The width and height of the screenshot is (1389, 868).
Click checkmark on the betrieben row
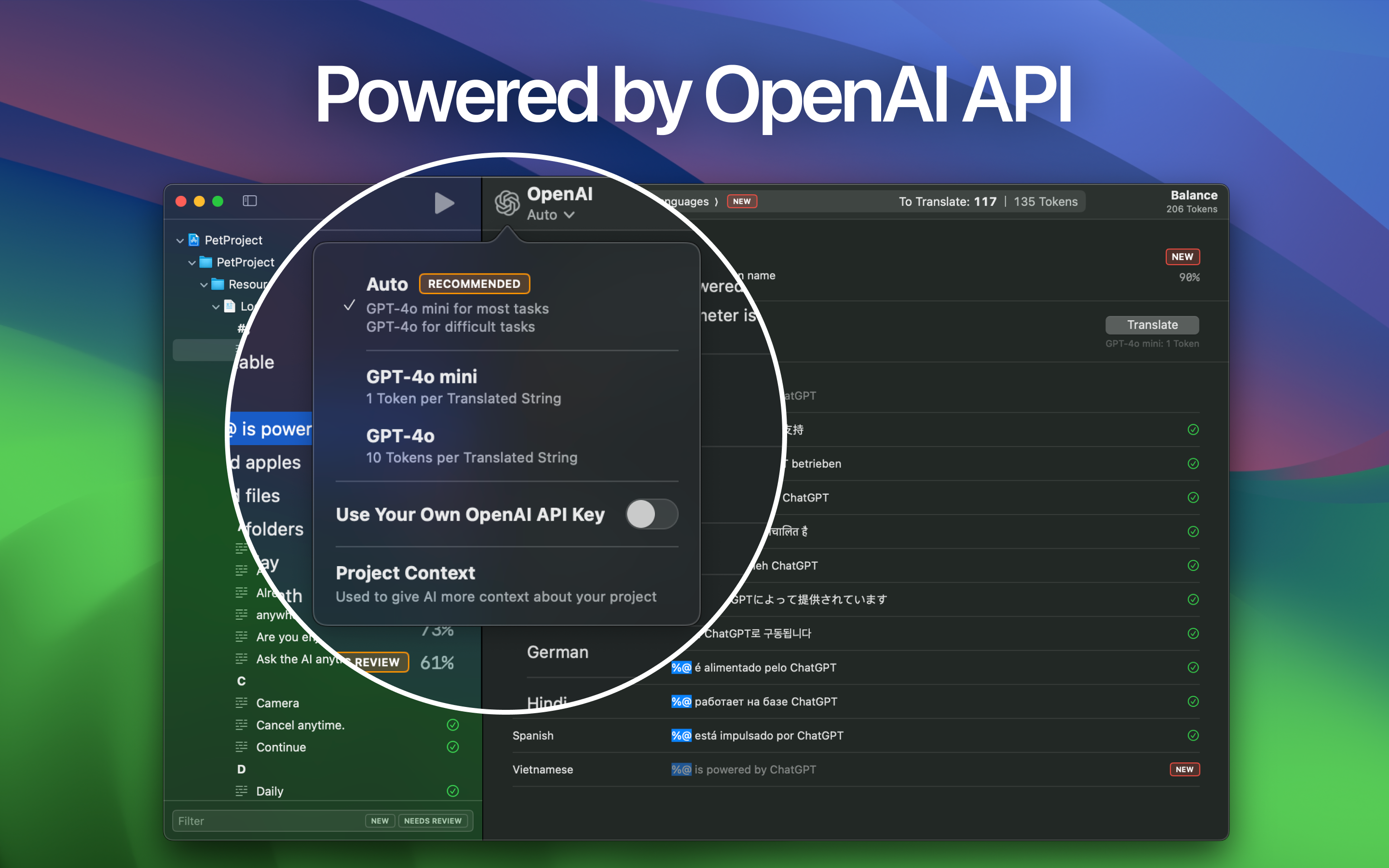pos(1193,463)
